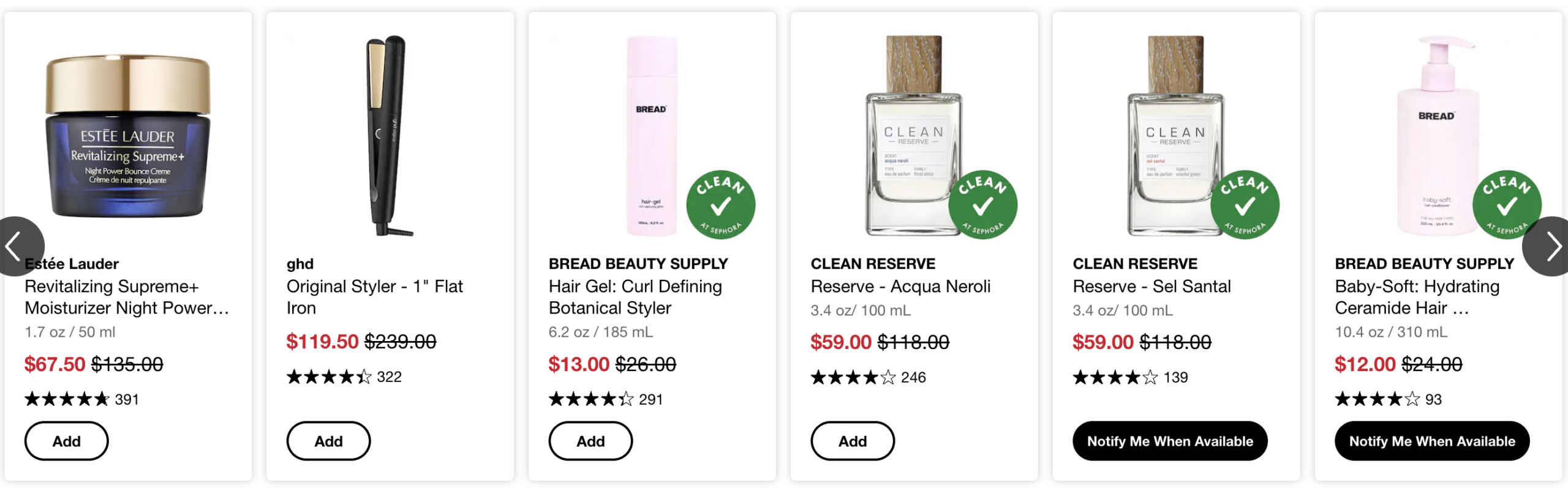Viewport: 1568px width, 488px height.
Task: Click Clean at Sephora badge on Baby-Soft
Action: pos(1506,205)
